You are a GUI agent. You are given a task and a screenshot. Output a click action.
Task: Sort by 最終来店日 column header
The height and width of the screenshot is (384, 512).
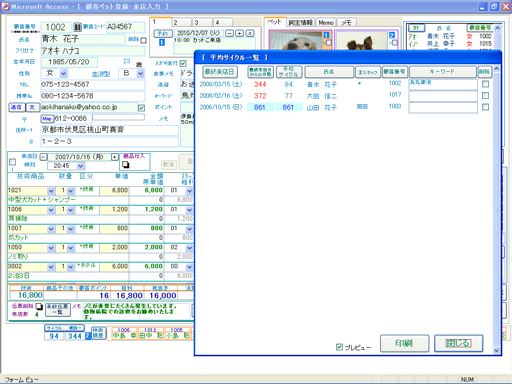point(220,72)
